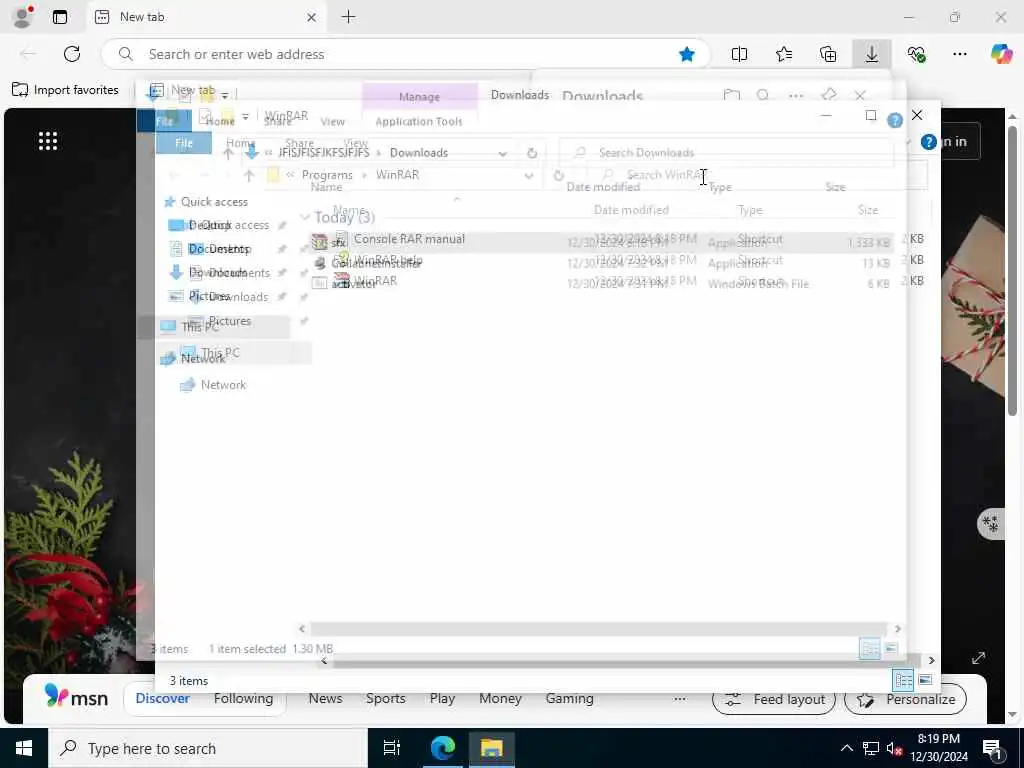Open Edge tab actions menu icon
This screenshot has width=1024, height=768.
(x=60, y=17)
